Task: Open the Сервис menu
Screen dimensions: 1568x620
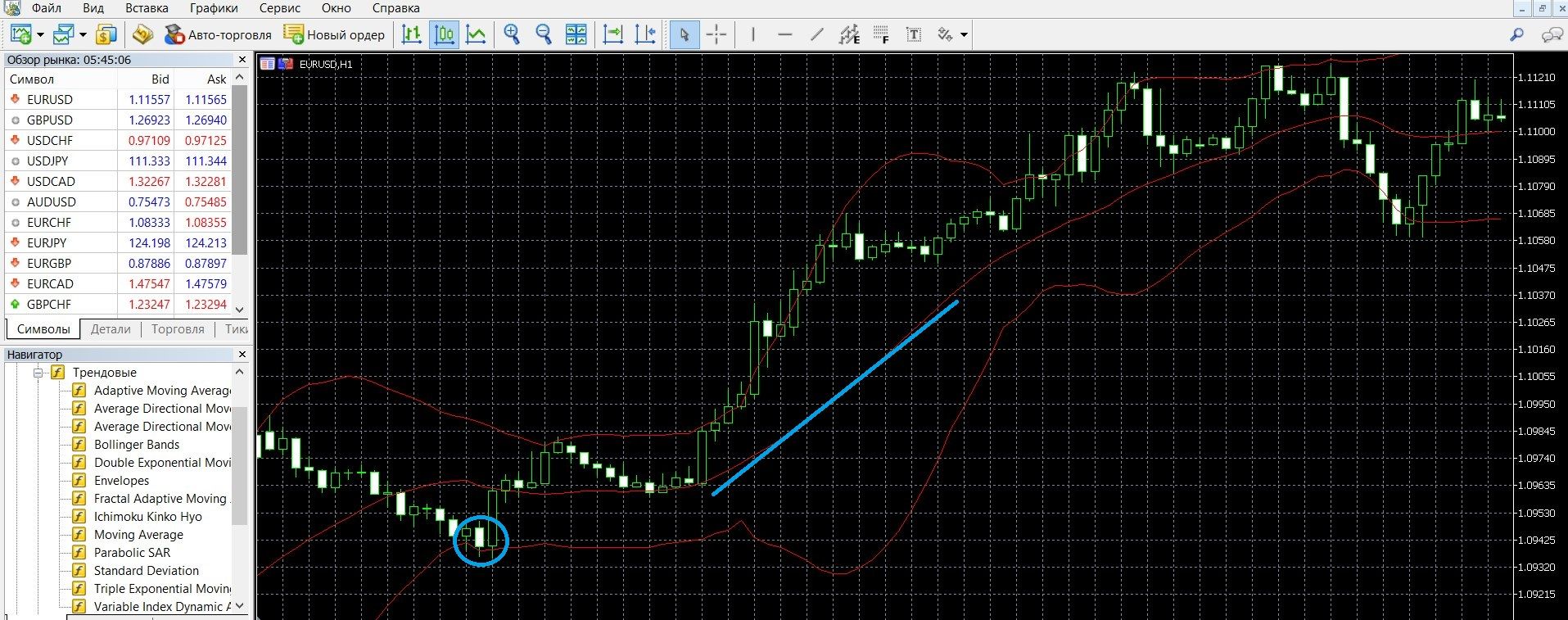Action: [x=279, y=8]
